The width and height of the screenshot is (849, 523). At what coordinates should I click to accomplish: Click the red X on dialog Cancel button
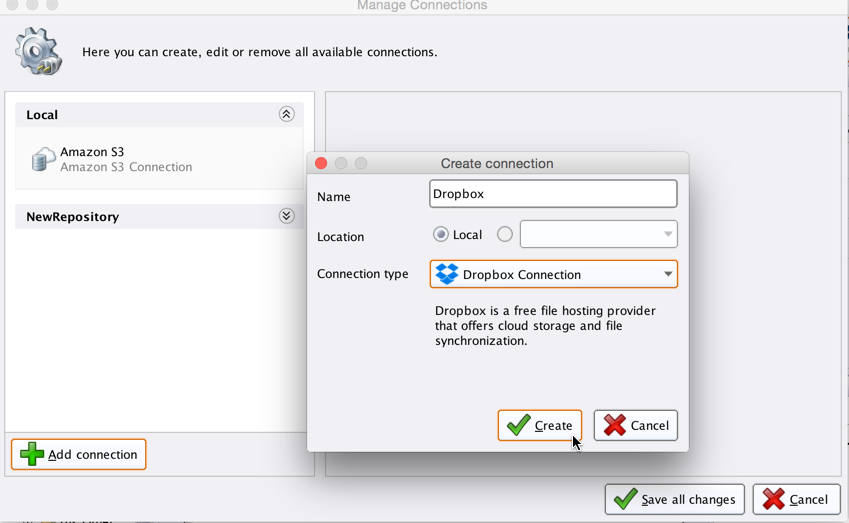tap(614, 425)
